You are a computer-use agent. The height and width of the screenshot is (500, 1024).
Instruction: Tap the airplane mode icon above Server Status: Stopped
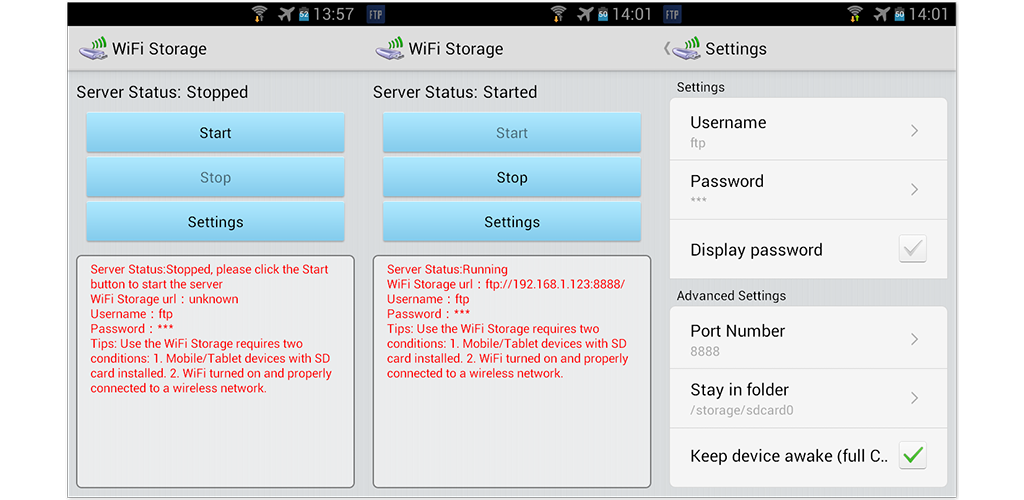click(287, 14)
